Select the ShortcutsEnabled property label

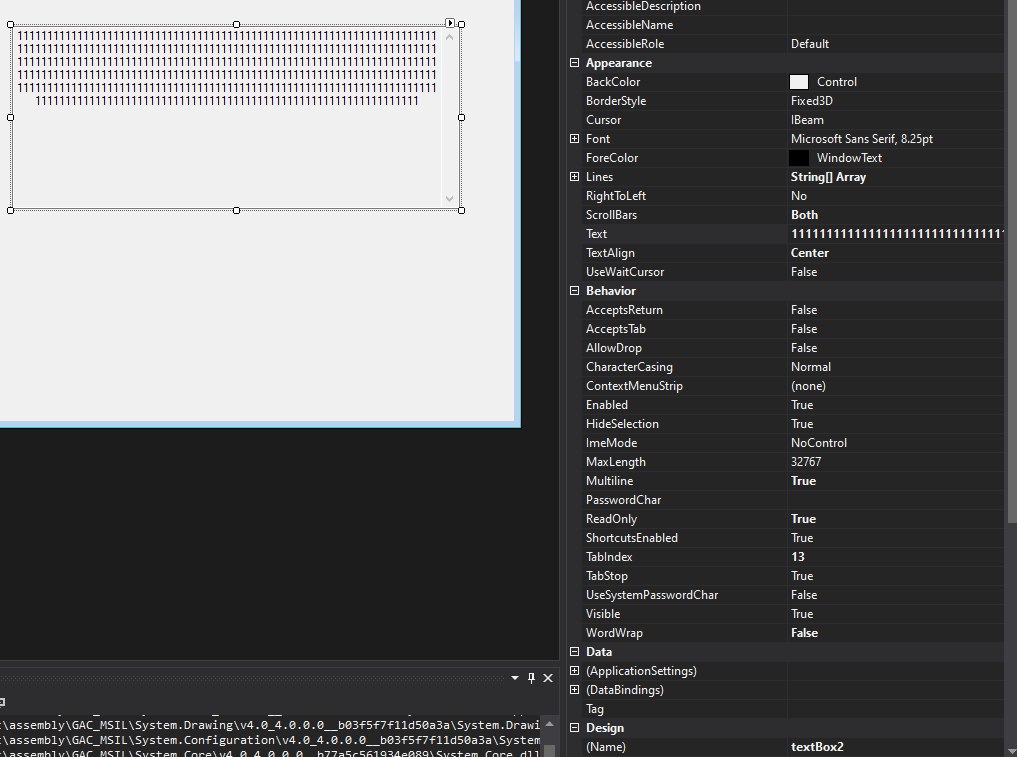pyautogui.click(x=632, y=538)
